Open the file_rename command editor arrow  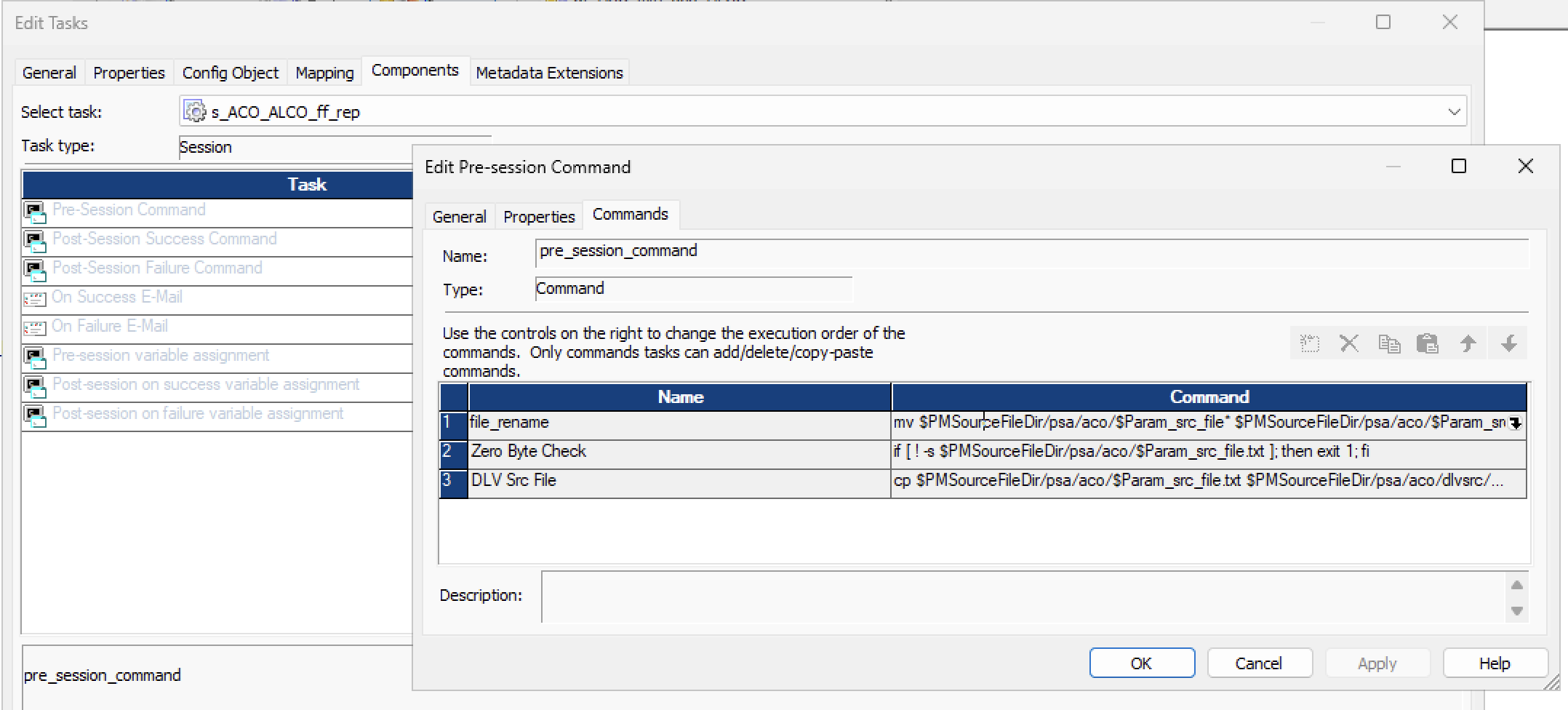[x=1516, y=423]
